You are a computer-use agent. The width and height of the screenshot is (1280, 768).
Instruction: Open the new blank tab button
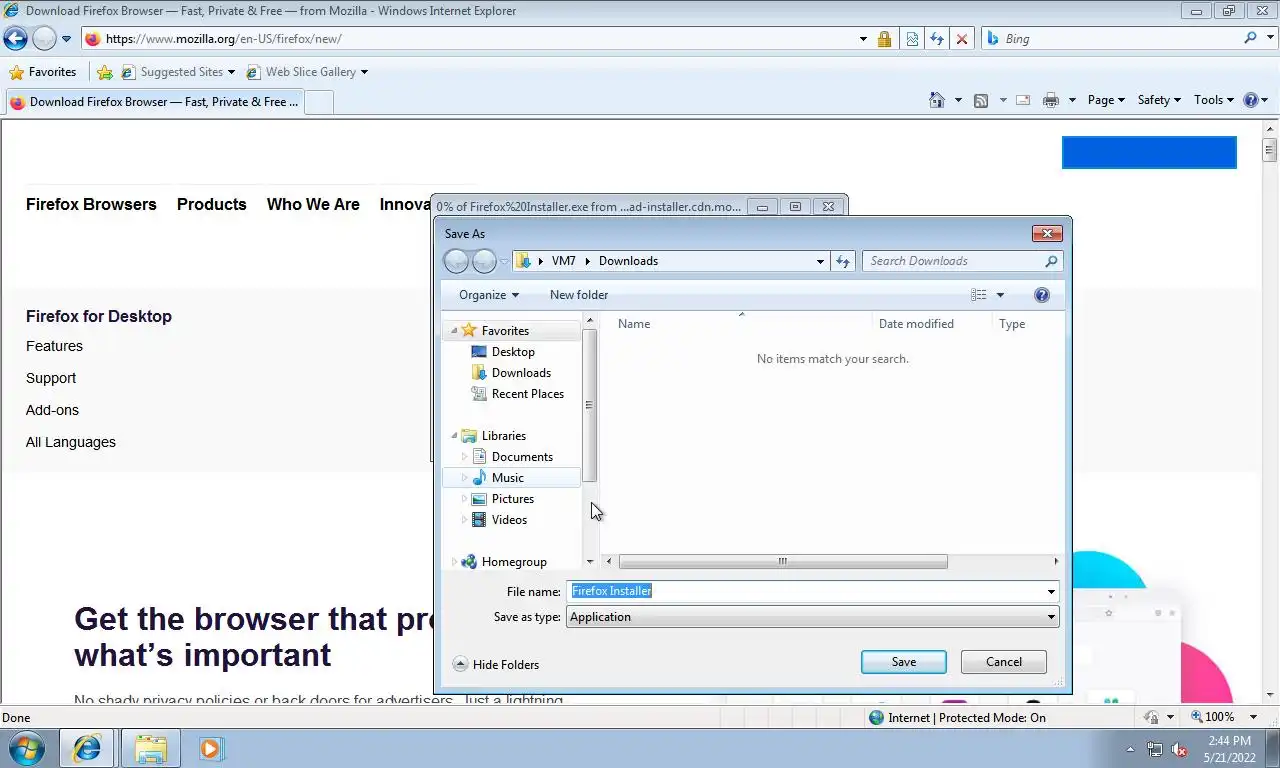pyautogui.click(x=318, y=102)
